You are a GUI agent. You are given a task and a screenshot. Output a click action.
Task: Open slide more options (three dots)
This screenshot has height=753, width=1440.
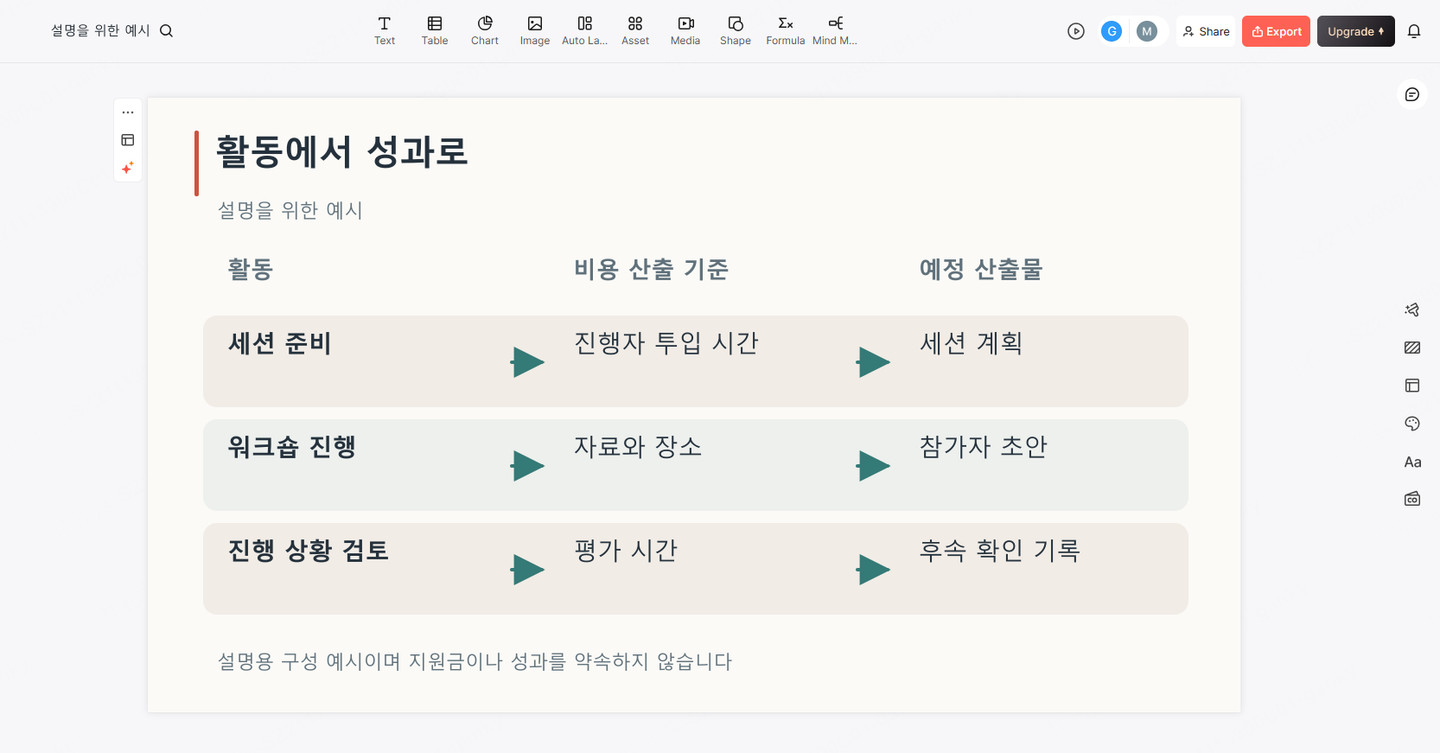128,112
